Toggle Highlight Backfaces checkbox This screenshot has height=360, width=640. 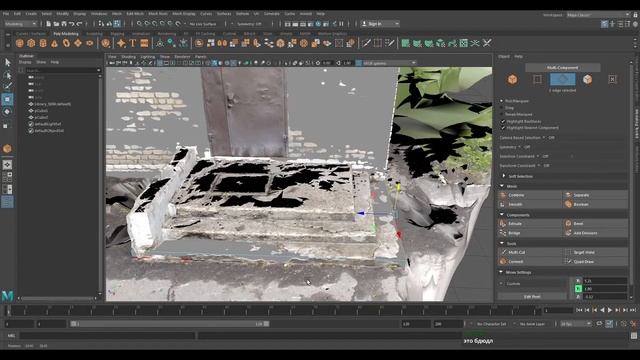click(x=503, y=121)
